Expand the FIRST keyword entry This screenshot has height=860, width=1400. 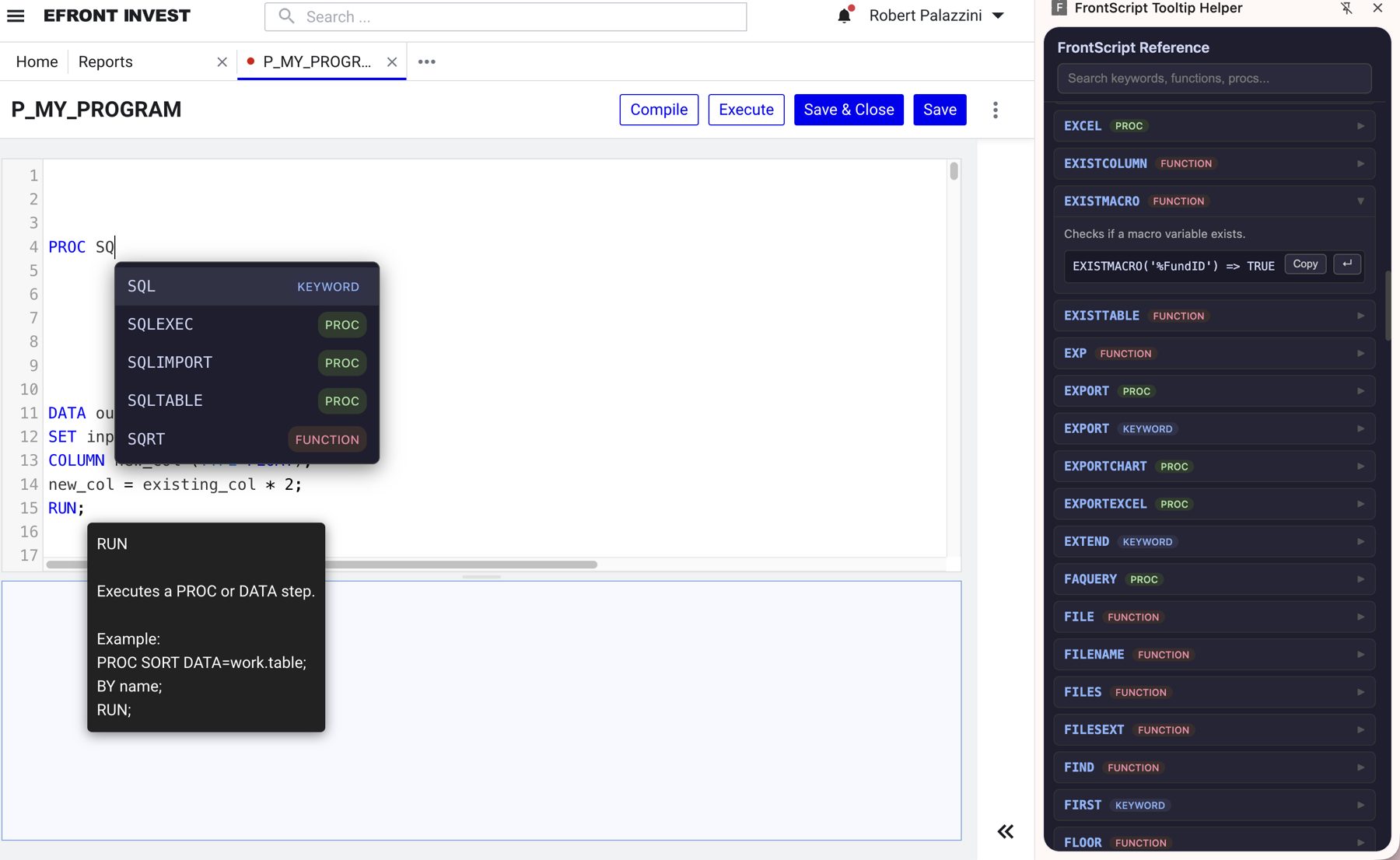tap(1213, 805)
